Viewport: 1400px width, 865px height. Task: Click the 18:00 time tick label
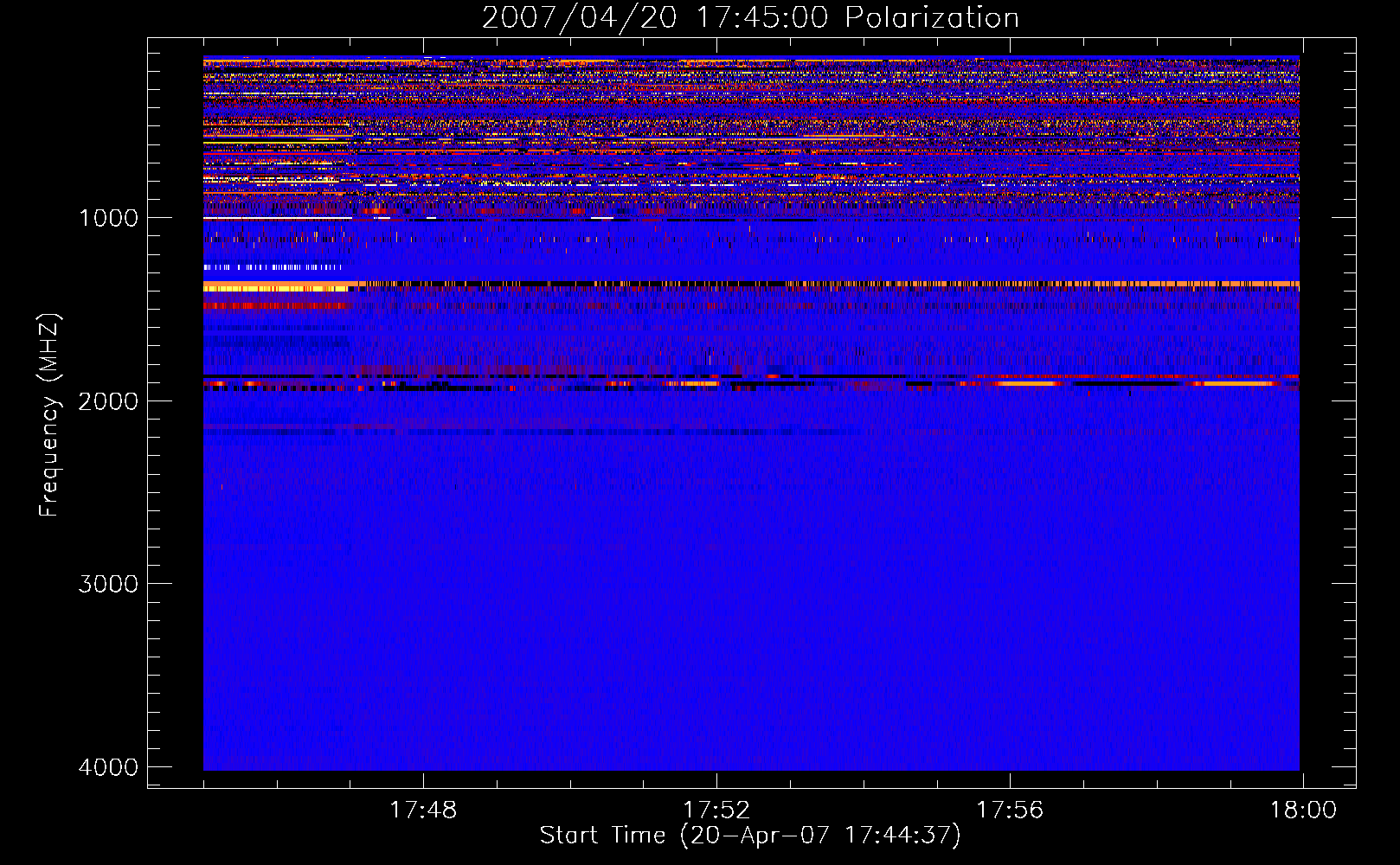[x=1303, y=811]
